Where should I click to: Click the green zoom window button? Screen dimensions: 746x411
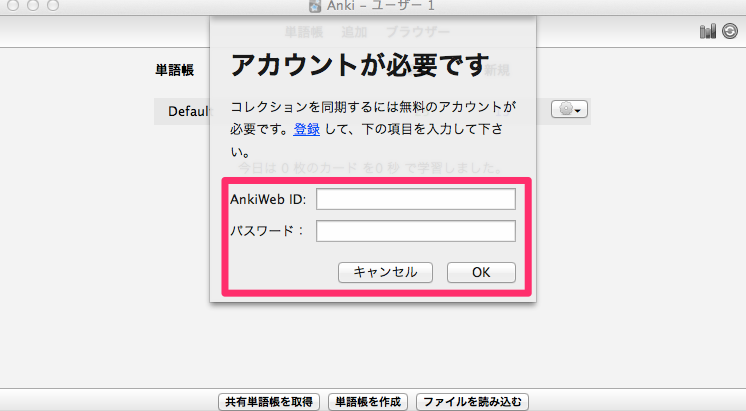53,5
